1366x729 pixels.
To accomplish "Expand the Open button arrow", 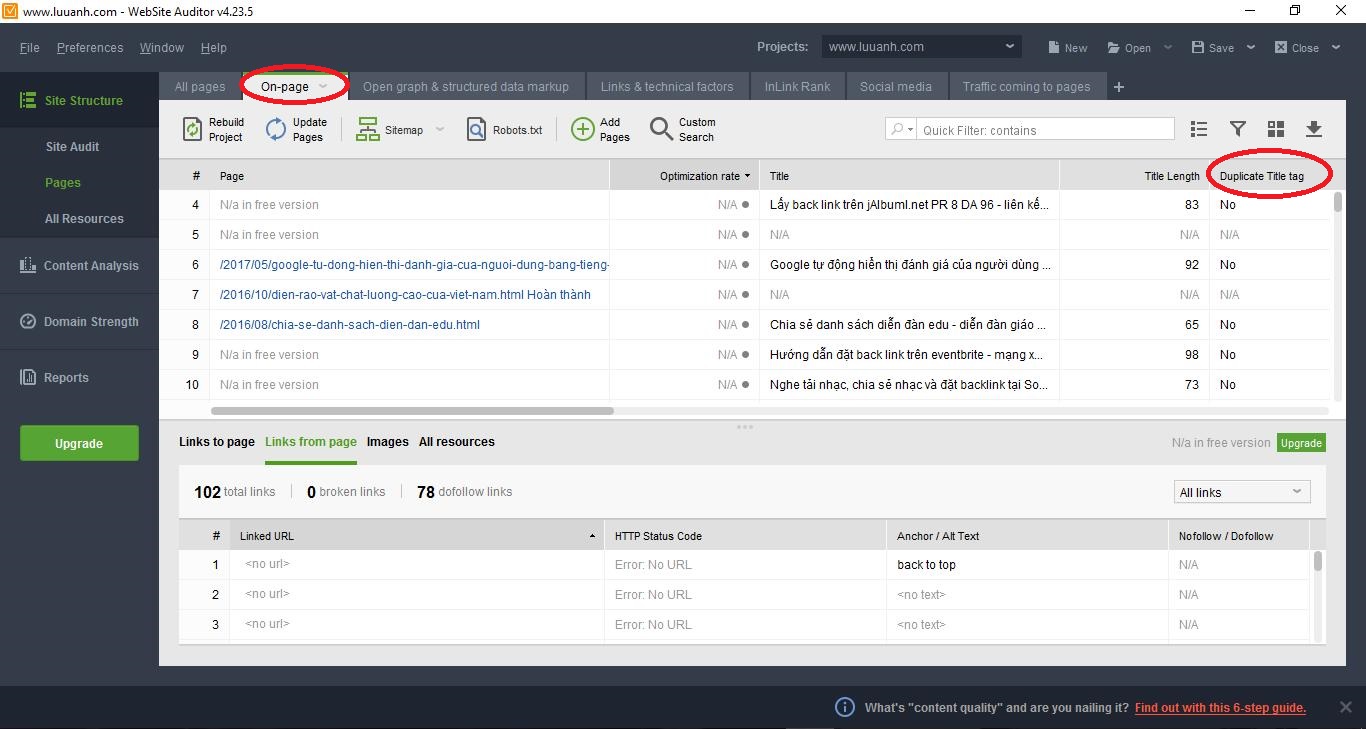I will click(x=1168, y=48).
